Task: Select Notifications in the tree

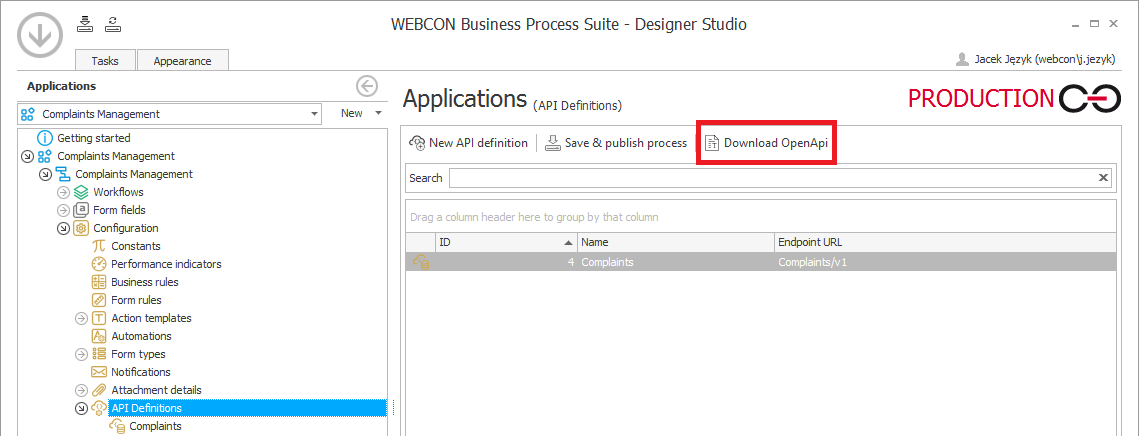Action: [x=141, y=372]
